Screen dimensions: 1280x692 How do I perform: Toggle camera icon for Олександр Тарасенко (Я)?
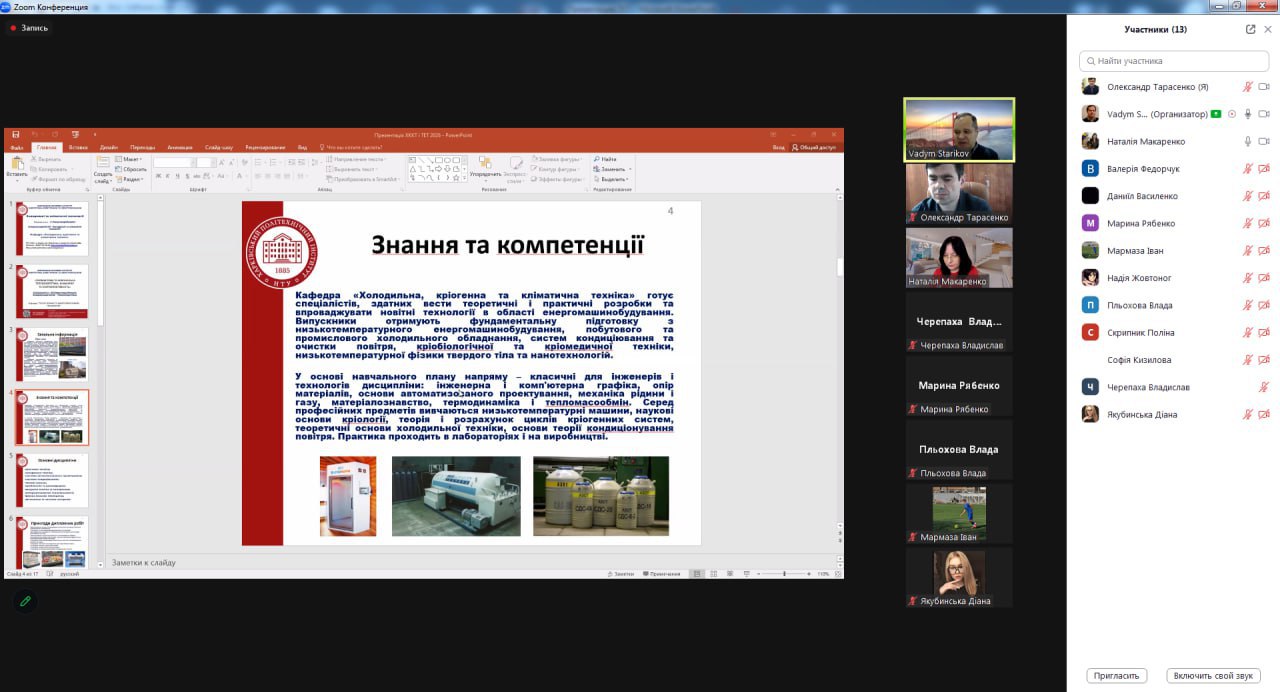pos(1263,87)
